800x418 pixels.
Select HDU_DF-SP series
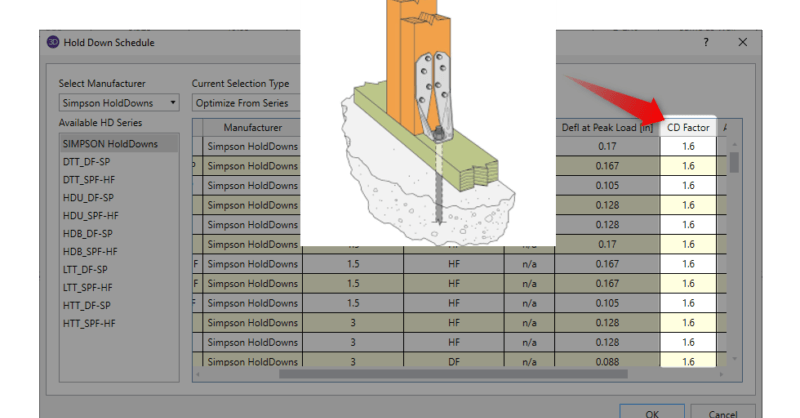pyautogui.click(x=88, y=198)
